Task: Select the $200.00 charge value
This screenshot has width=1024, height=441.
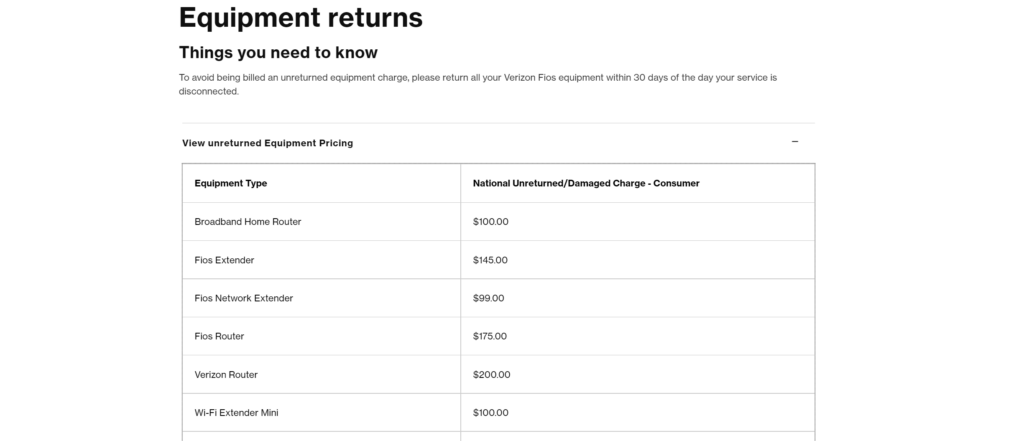Action: coord(491,375)
